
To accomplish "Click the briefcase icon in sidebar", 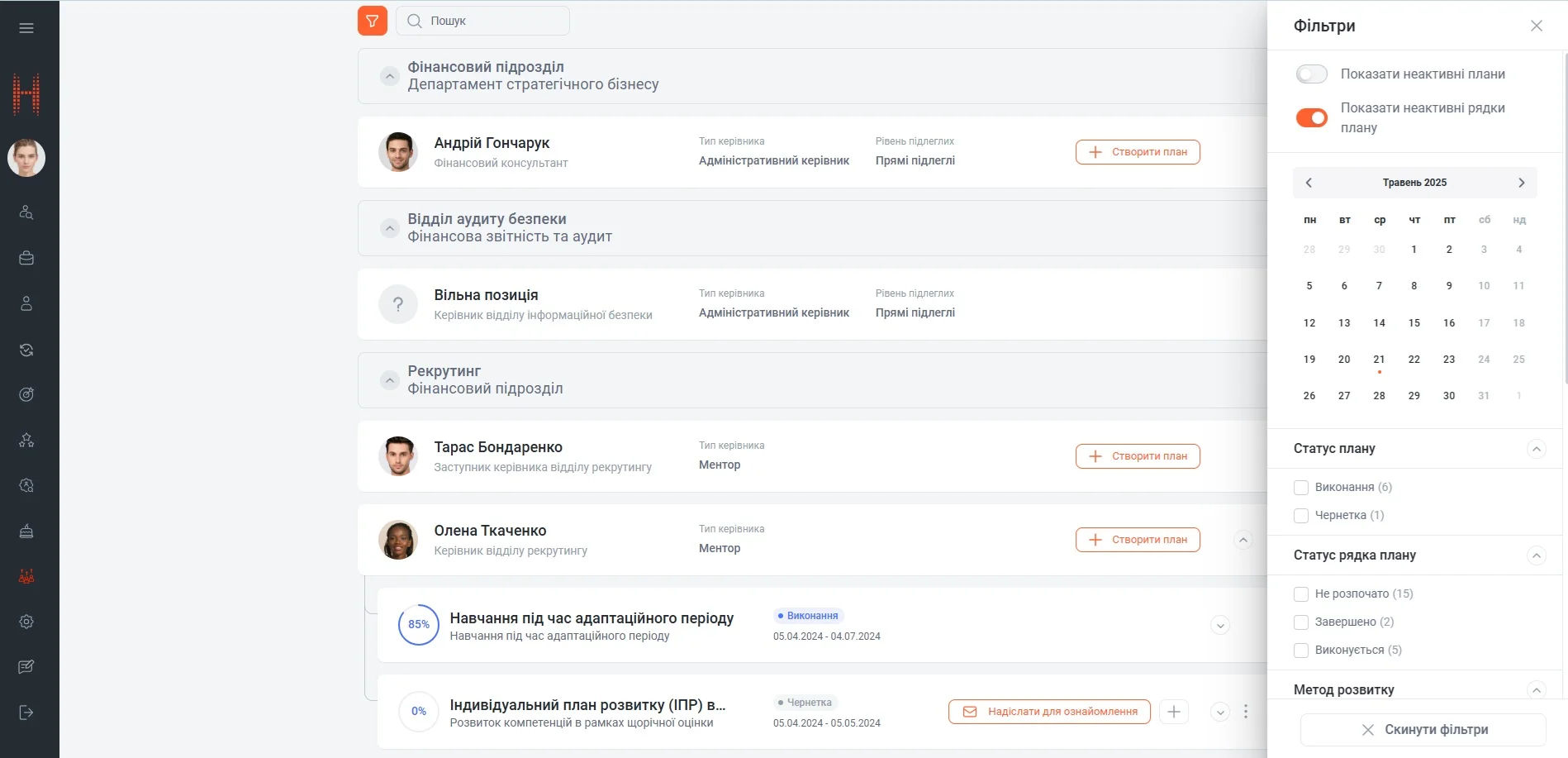I will coord(26,258).
